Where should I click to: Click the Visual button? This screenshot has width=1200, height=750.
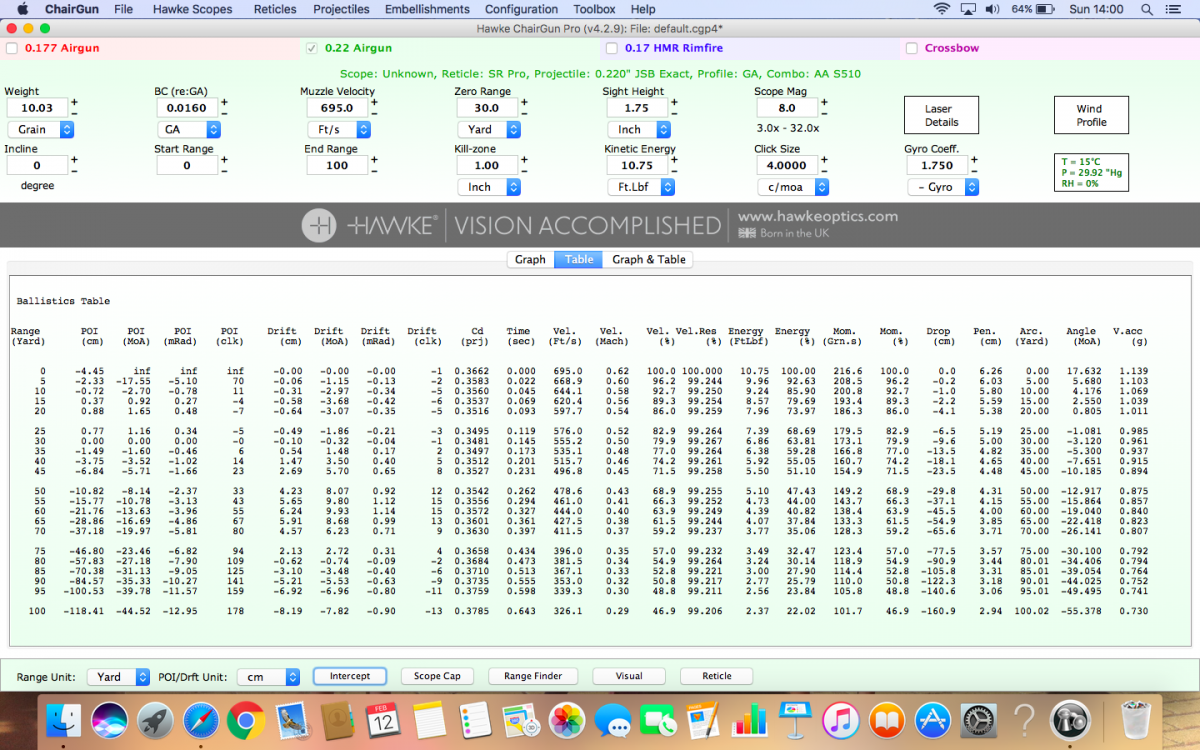[629, 676]
